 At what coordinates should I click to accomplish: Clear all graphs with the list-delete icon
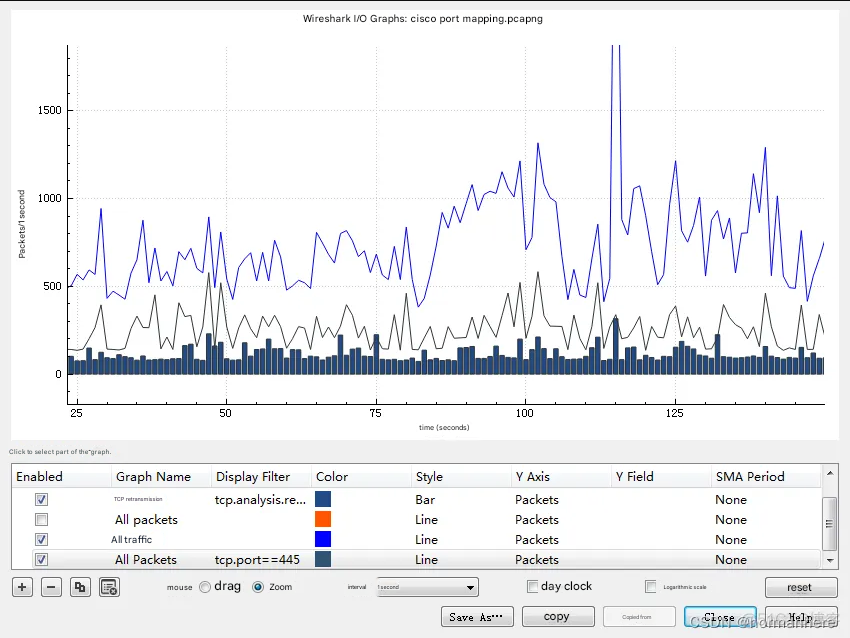coord(110,587)
